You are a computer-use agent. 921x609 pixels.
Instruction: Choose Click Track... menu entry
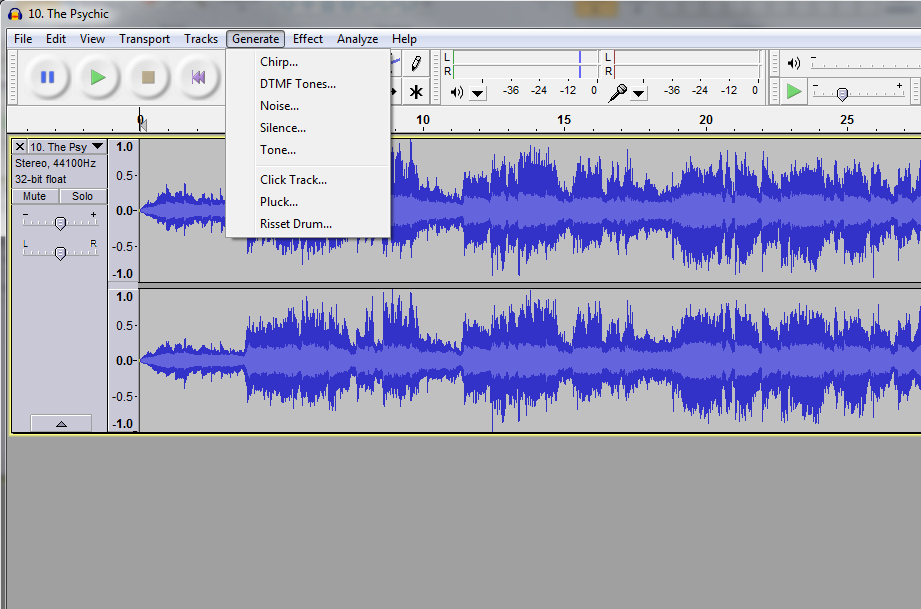coord(308,180)
